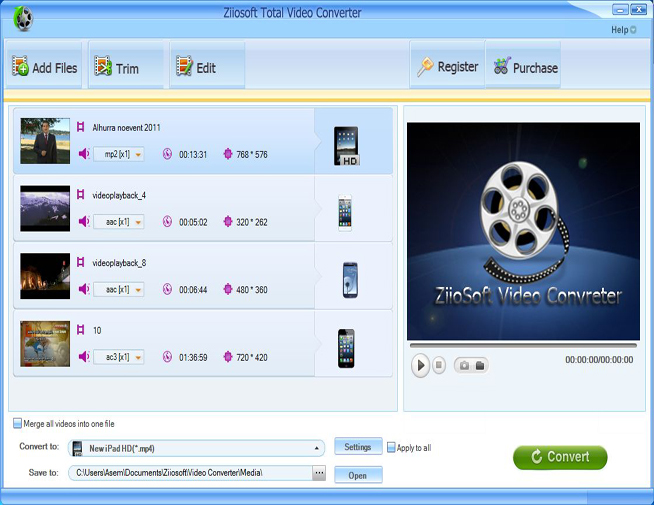654x505 pixels.
Task: Select the thumbnail of file 10
Action: coord(45,344)
